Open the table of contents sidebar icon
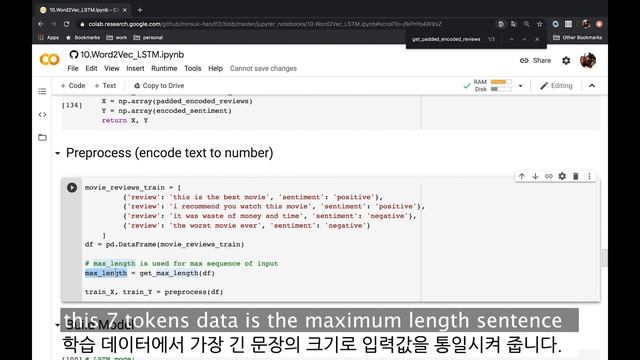 [x=42, y=91]
